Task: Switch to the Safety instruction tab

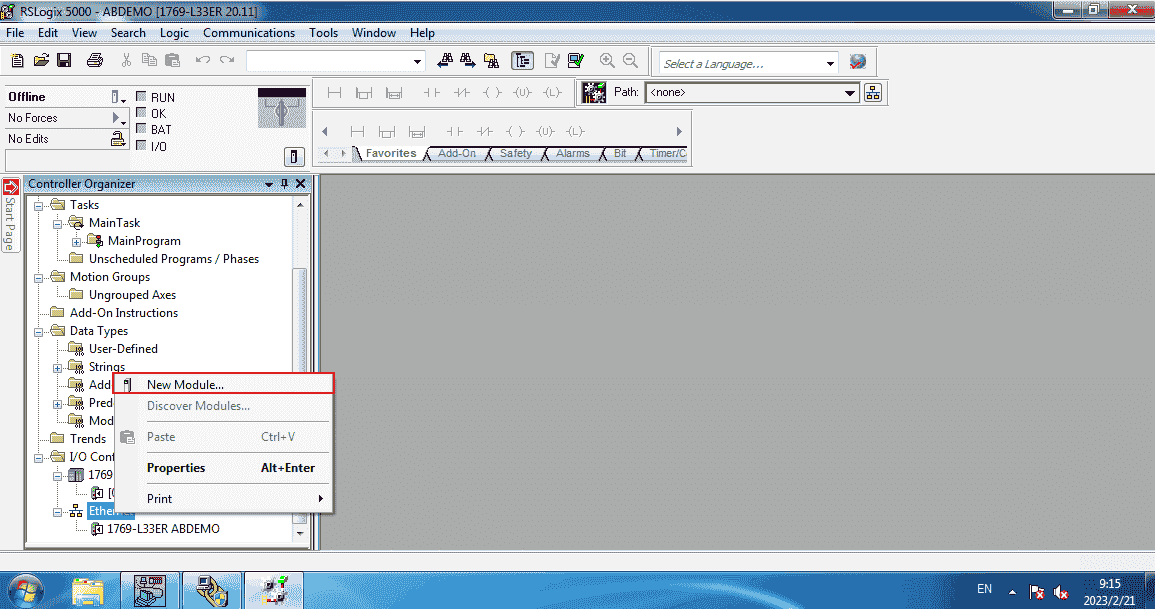Action: click(516, 153)
